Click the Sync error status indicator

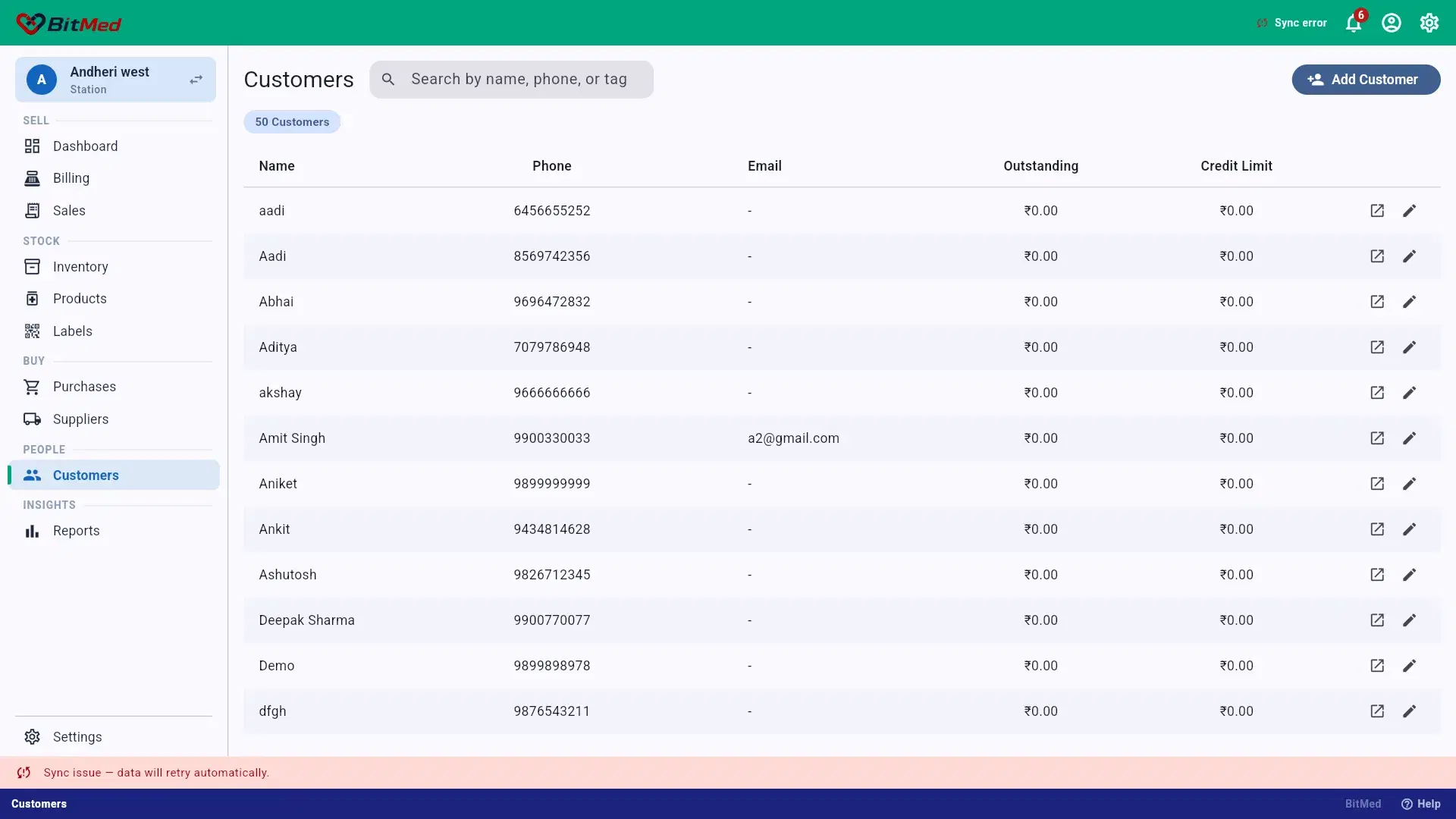click(1291, 23)
